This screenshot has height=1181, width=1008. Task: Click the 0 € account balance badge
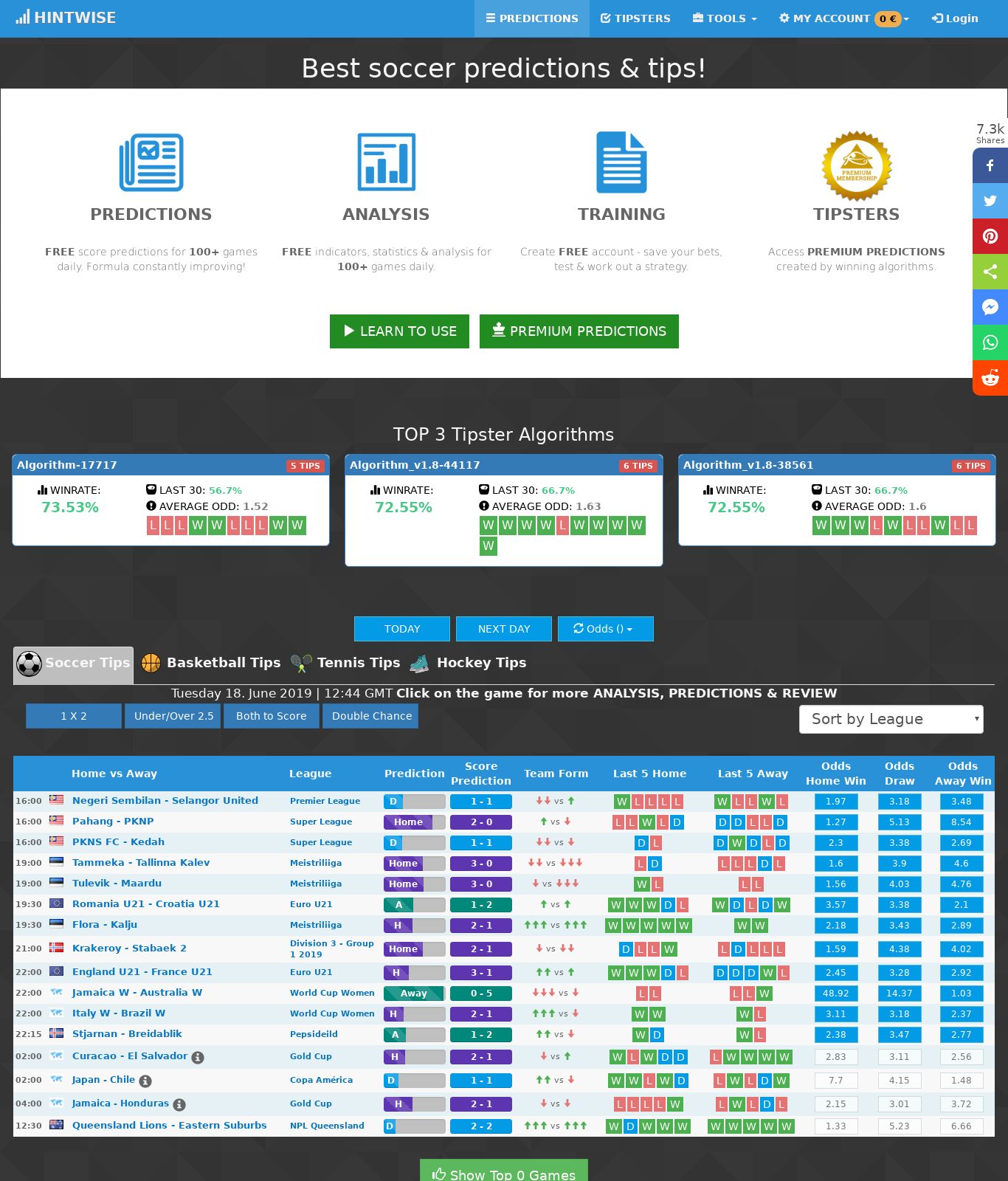click(888, 18)
